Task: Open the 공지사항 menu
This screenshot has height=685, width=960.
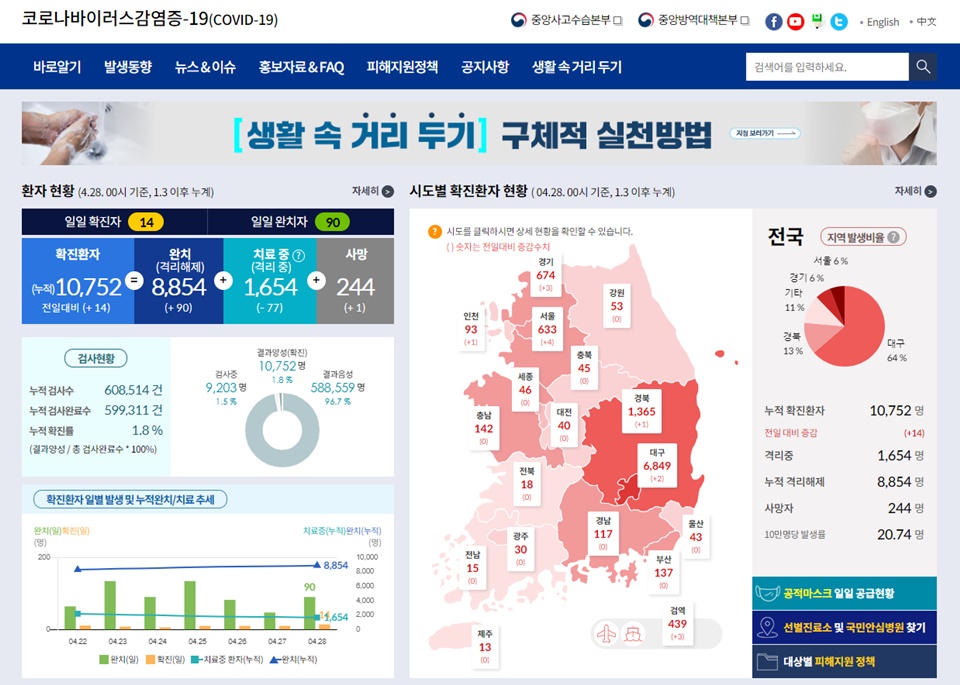Action: (486, 67)
